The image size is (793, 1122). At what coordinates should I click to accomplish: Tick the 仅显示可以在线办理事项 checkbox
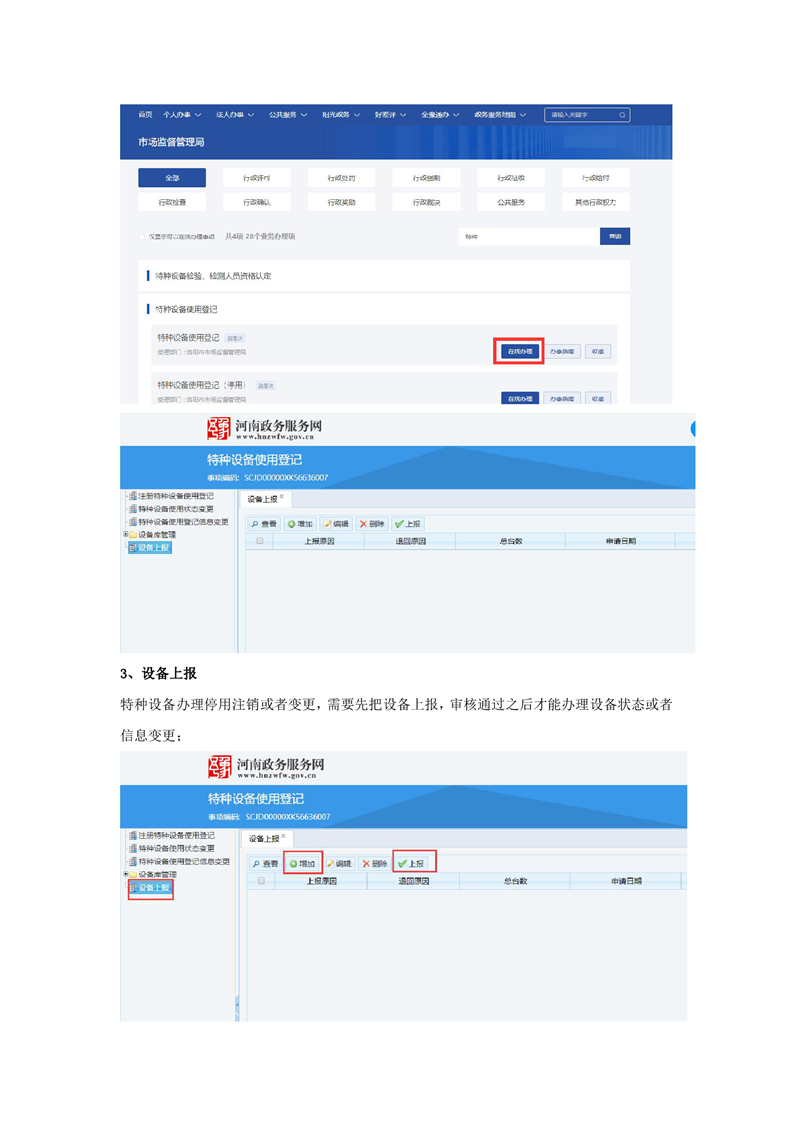[142, 237]
